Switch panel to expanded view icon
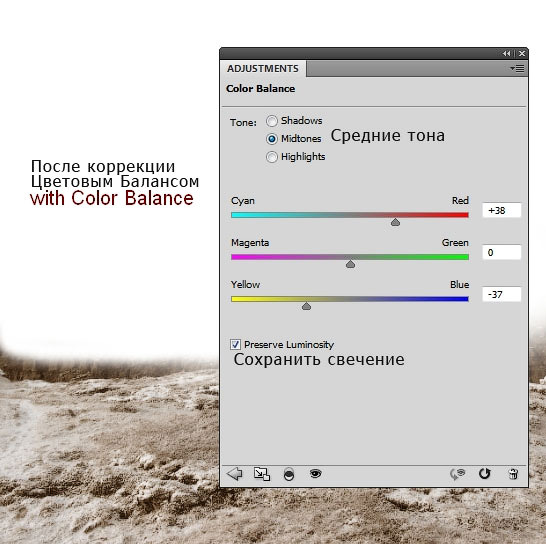 (x=262, y=474)
